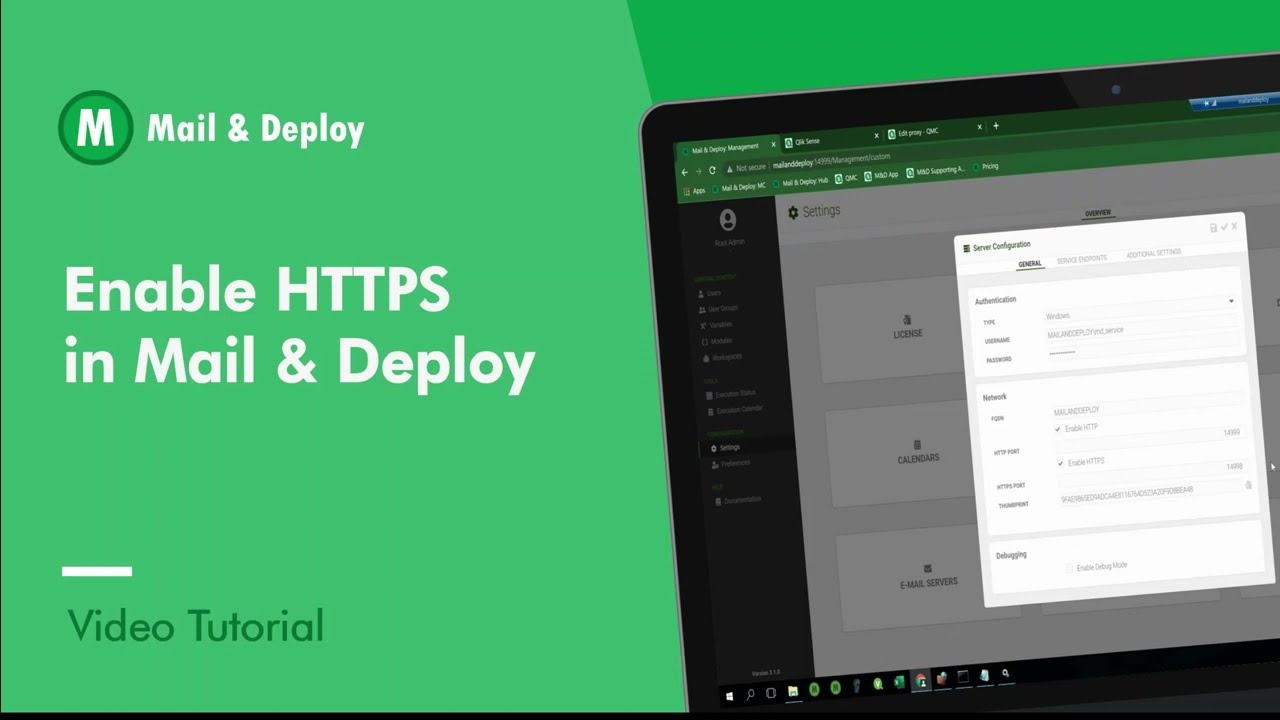This screenshot has width=1280, height=720.
Task: Toggle the Enable HTTPS checkbox
Action: pyautogui.click(x=1061, y=463)
